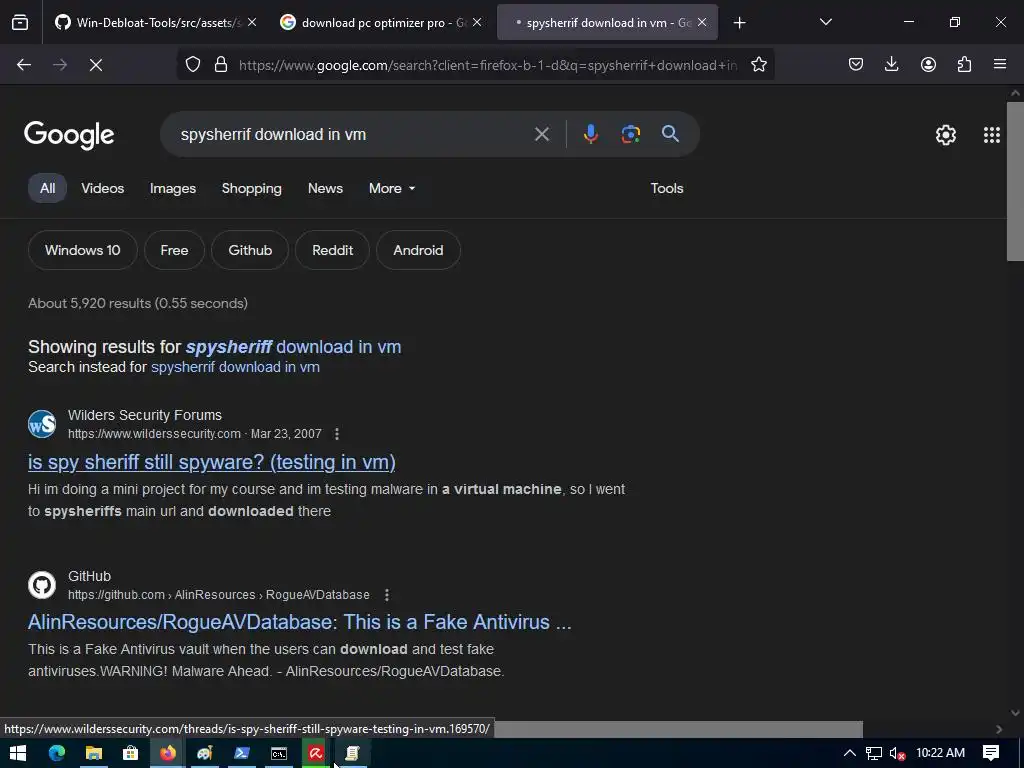Open Microsoft Store from the taskbar
This screenshot has height=768, width=1024.
(131, 753)
